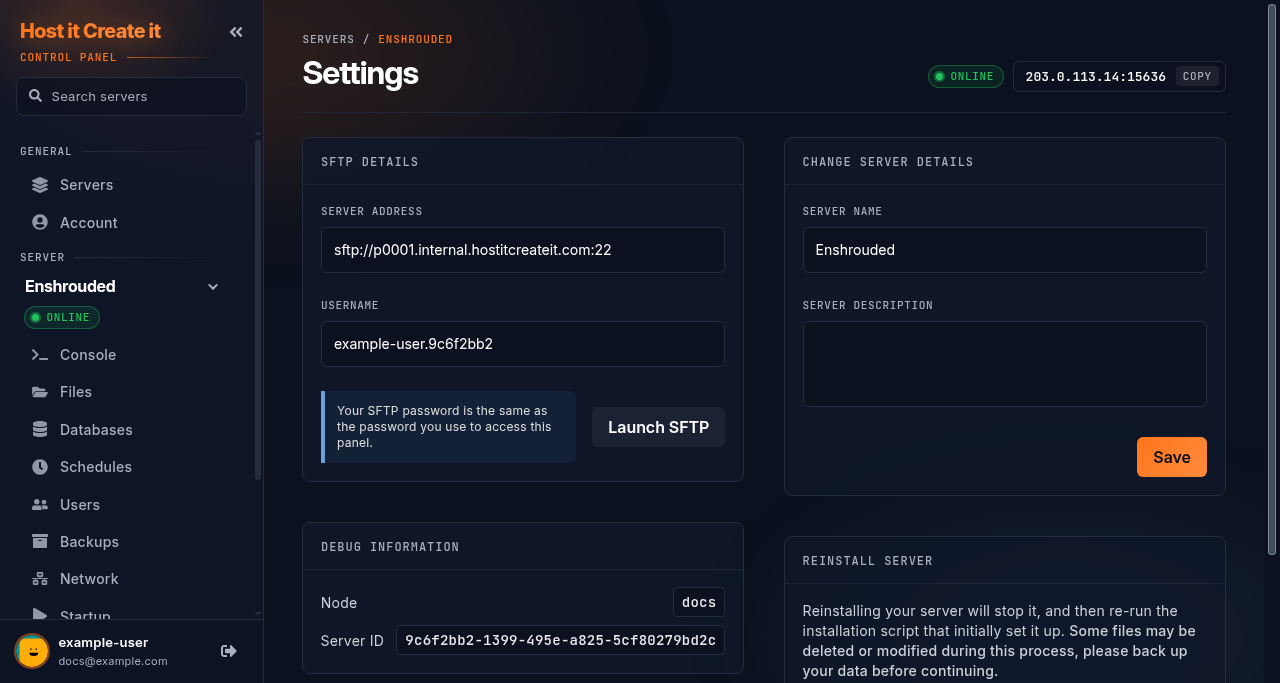This screenshot has width=1280, height=683.
Task: Click the ONLINE status badge in header
Action: (x=966, y=76)
